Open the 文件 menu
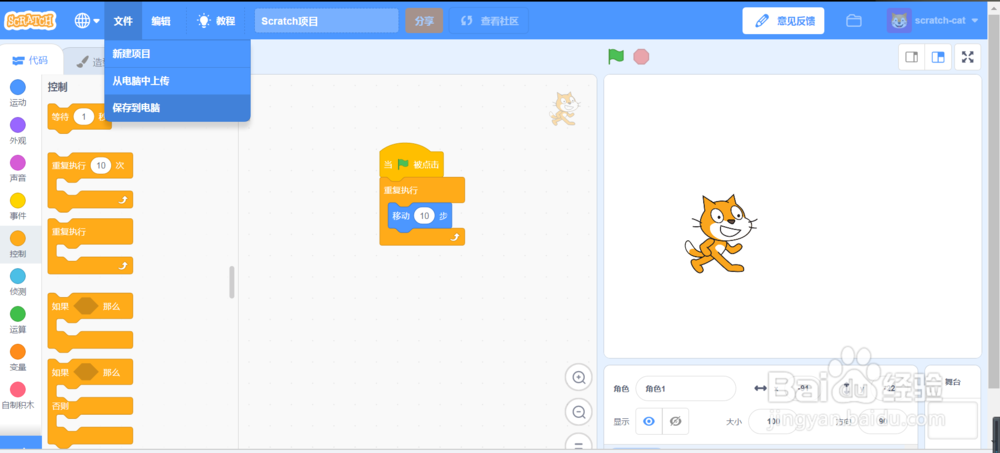The image size is (1000, 453). (x=123, y=20)
